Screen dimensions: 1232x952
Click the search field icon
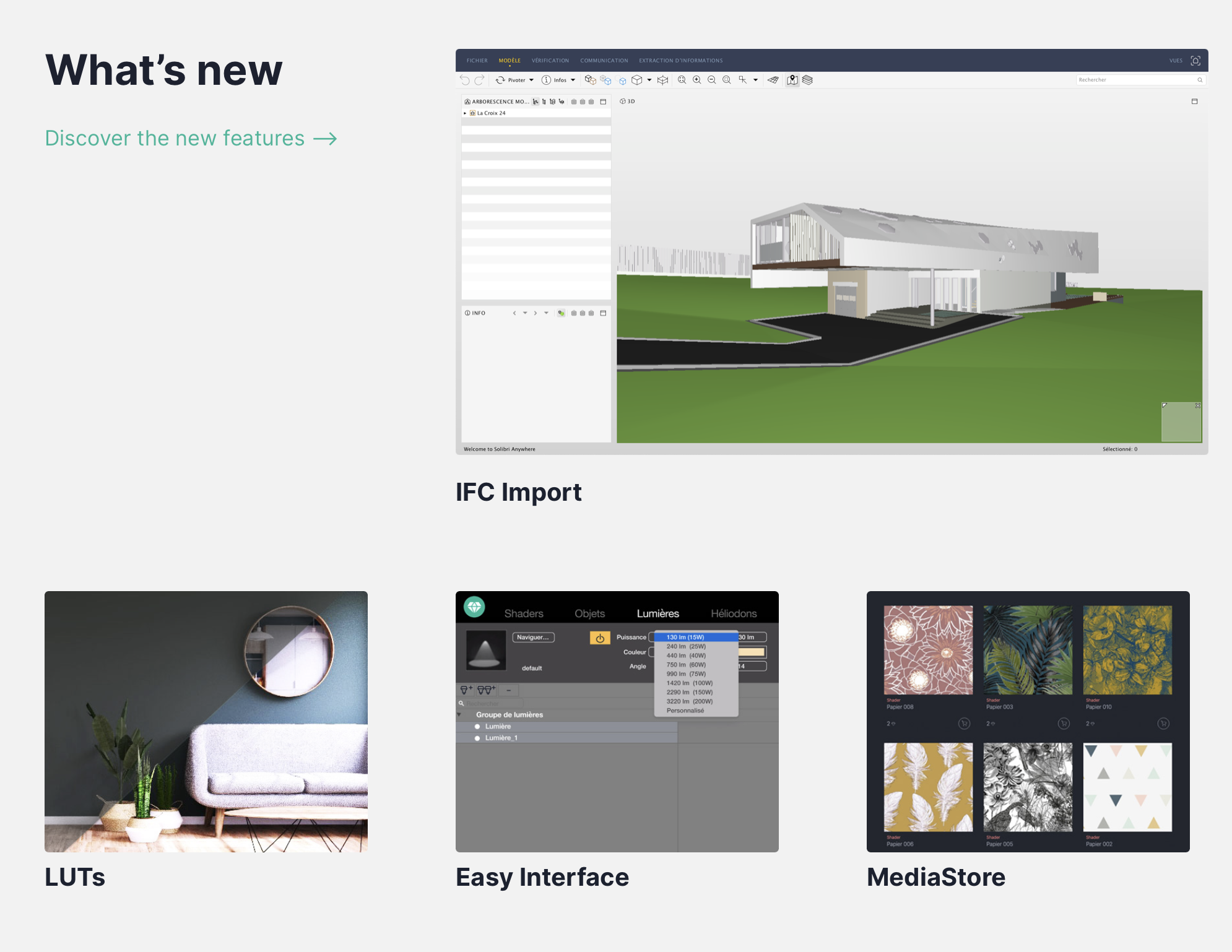pos(1200,79)
